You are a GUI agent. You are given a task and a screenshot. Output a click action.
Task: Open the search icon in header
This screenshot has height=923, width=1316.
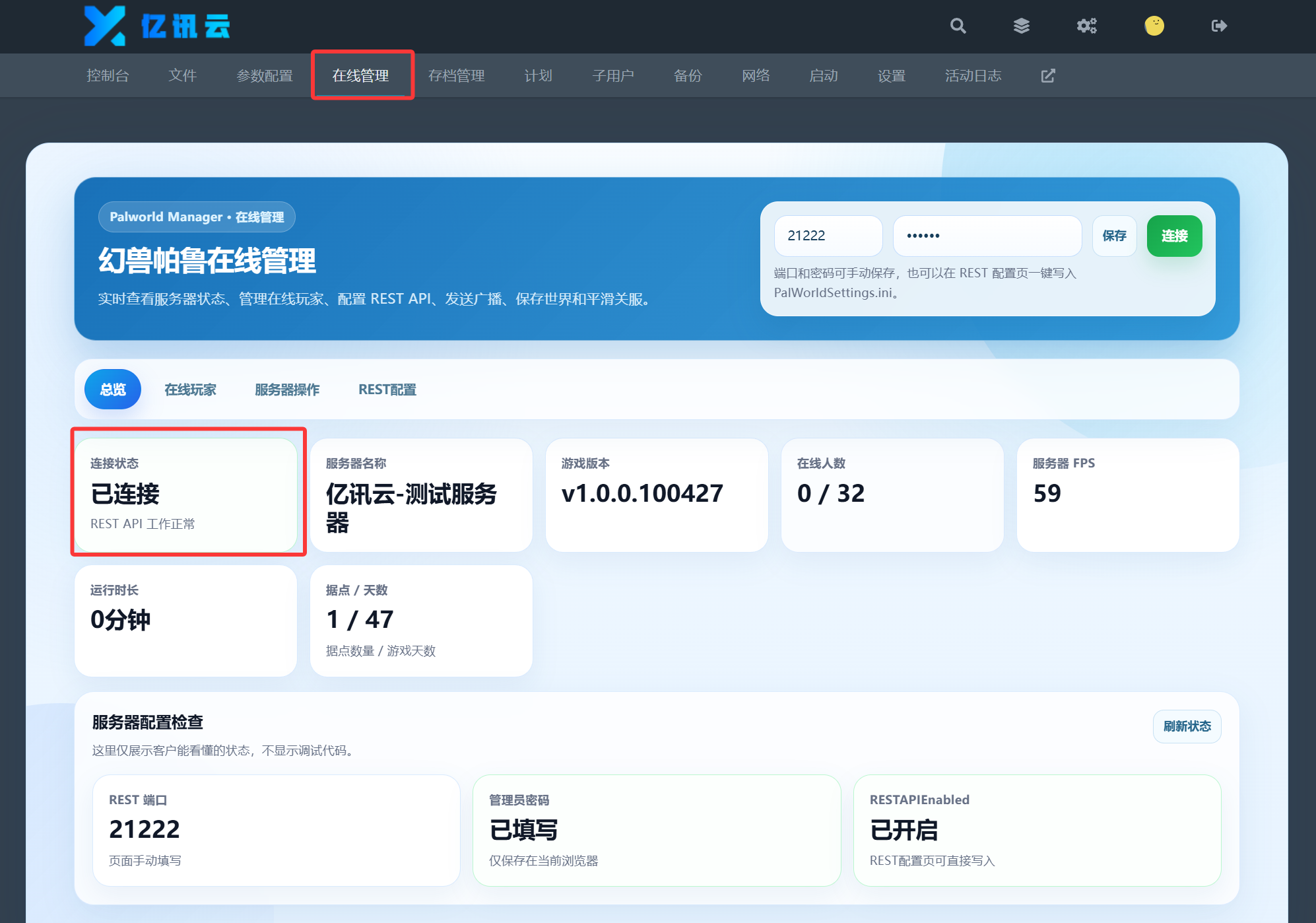[958, 26]
